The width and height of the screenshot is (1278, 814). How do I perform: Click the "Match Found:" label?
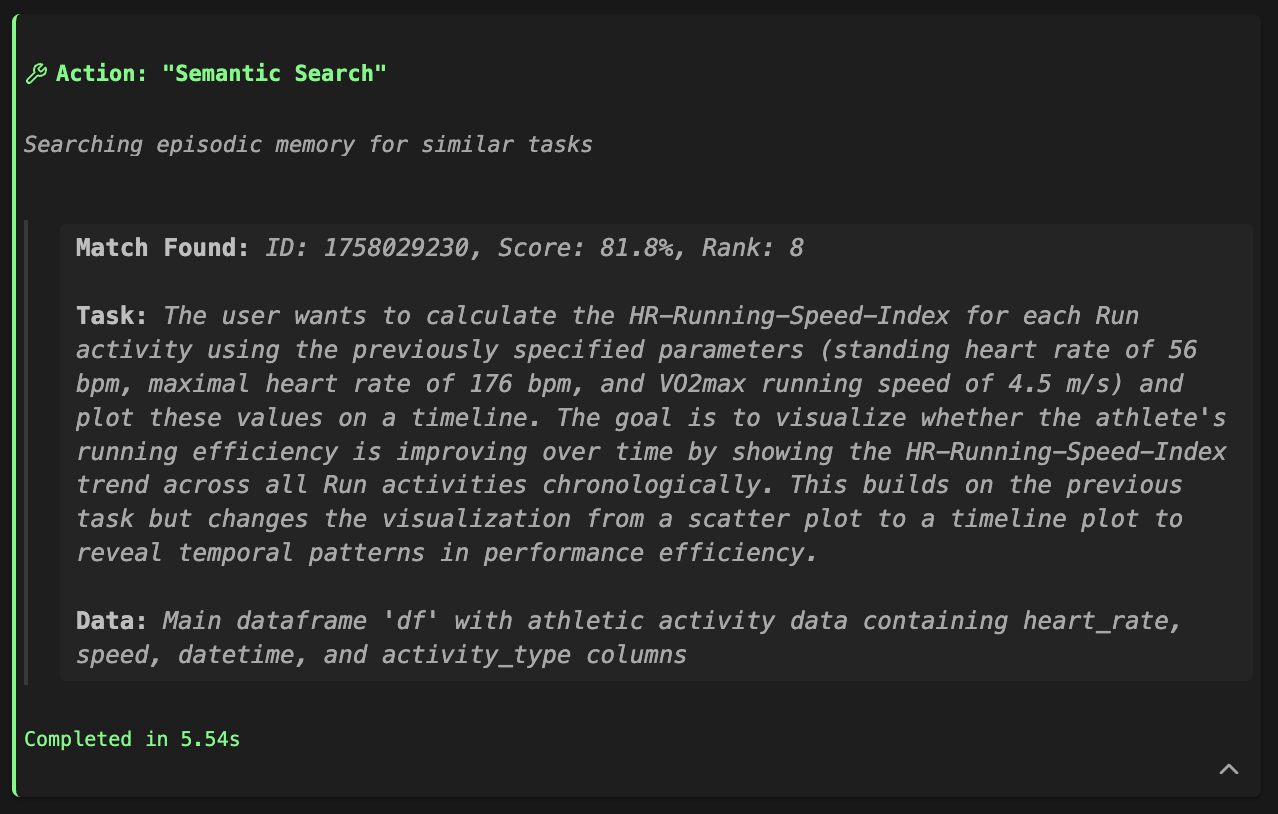pos(163,248)
